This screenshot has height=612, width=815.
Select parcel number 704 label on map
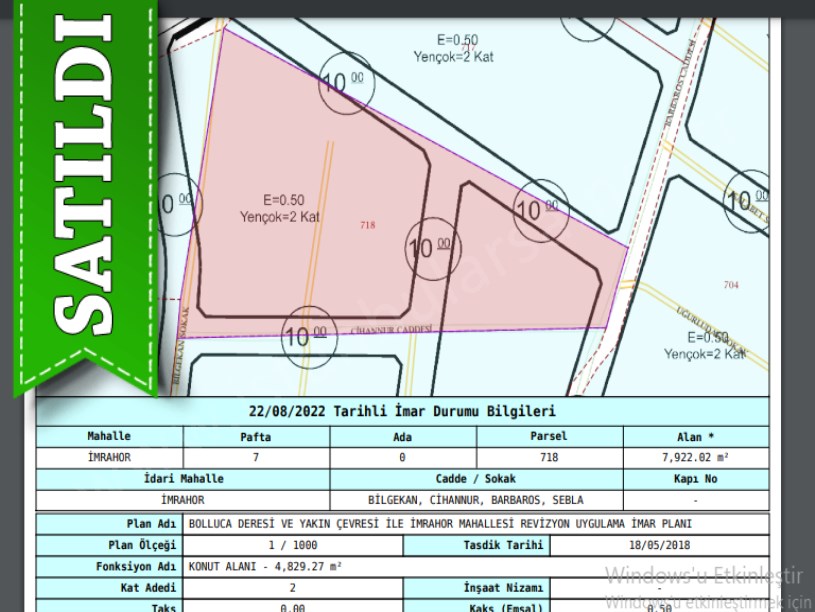coord(731,285)
